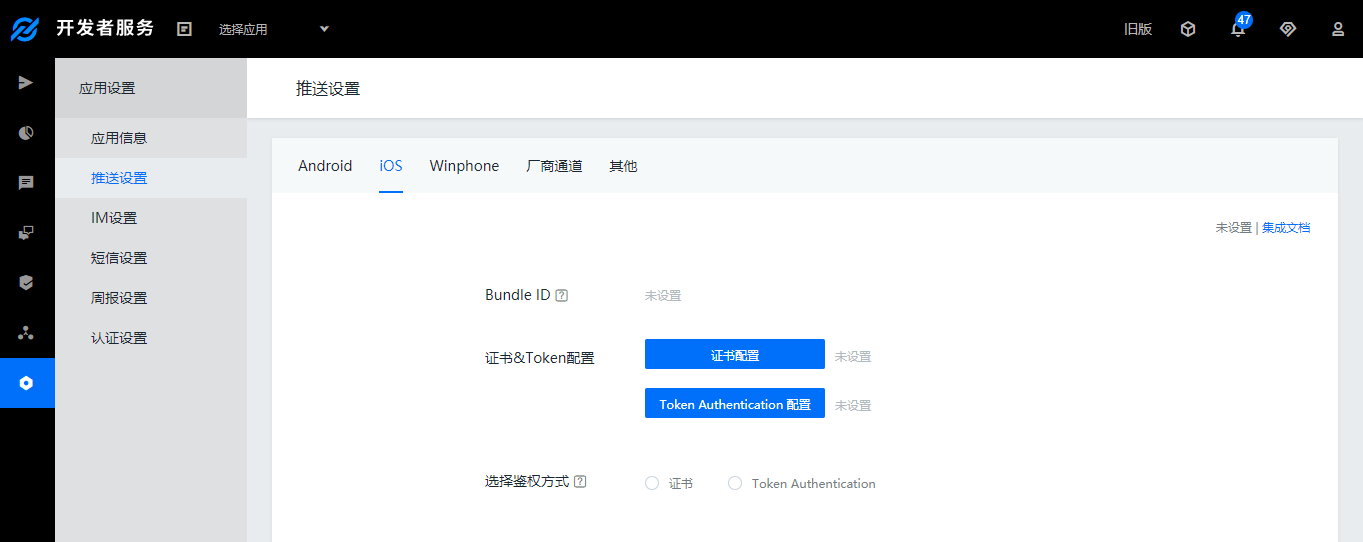The image size is (1363, 542).
Task: Open the settings hexagon icon in sidebar
Action: (27, 383)
